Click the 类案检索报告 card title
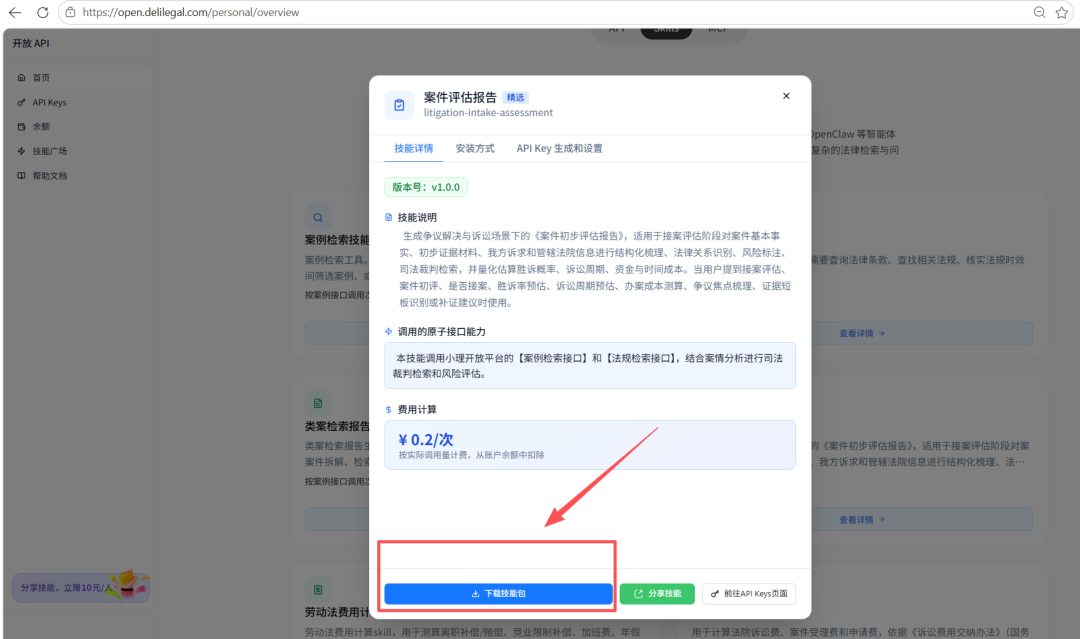 coord(338,426)
